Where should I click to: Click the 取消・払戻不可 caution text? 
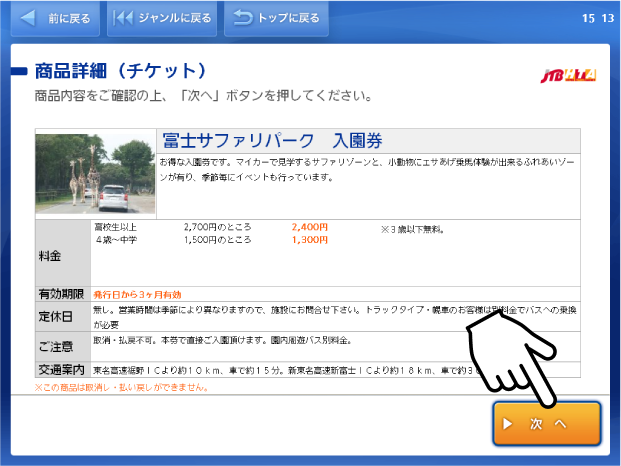click(223, 340)
